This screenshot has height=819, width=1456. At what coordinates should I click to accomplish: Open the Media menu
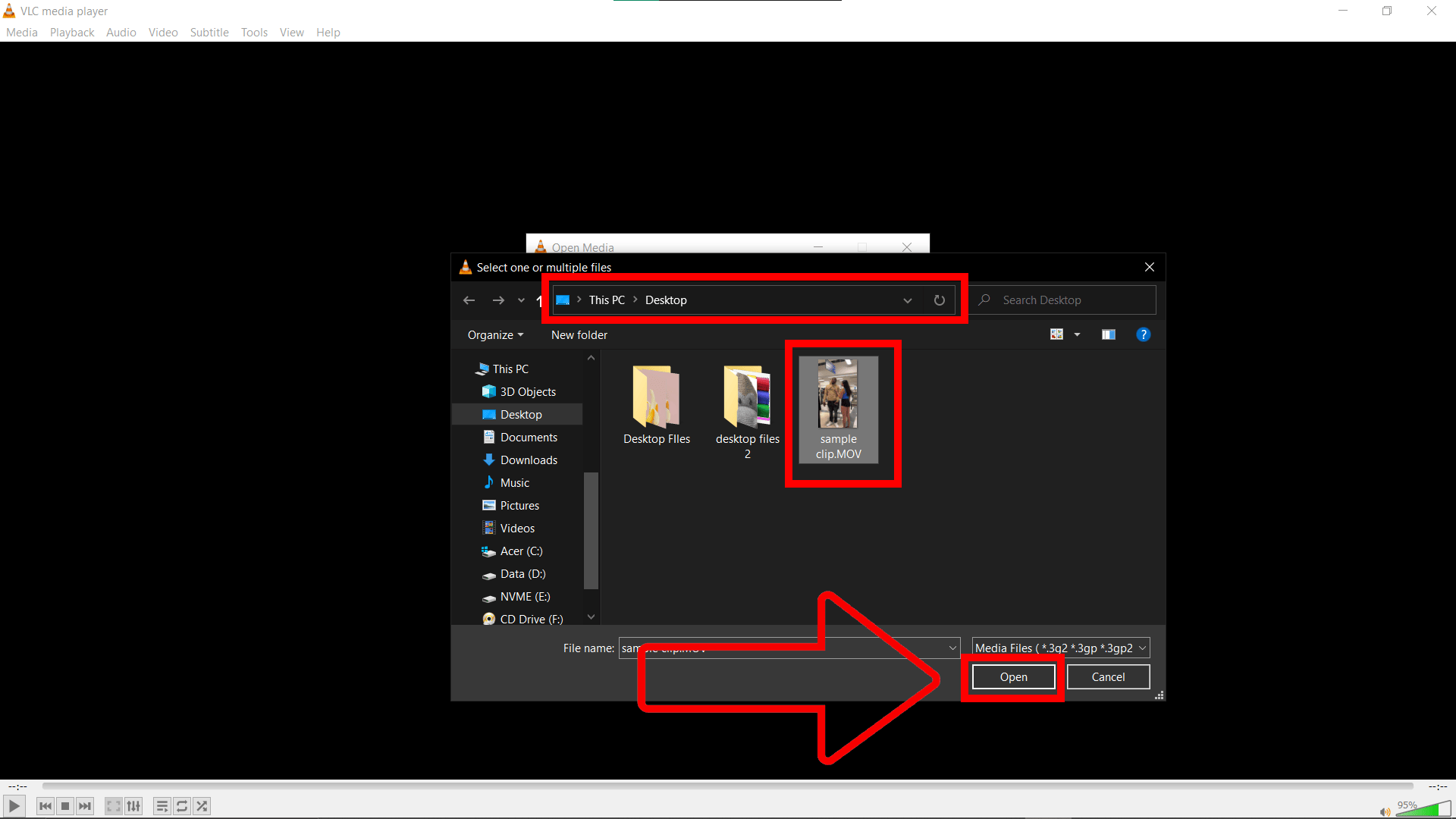(21, 32)
